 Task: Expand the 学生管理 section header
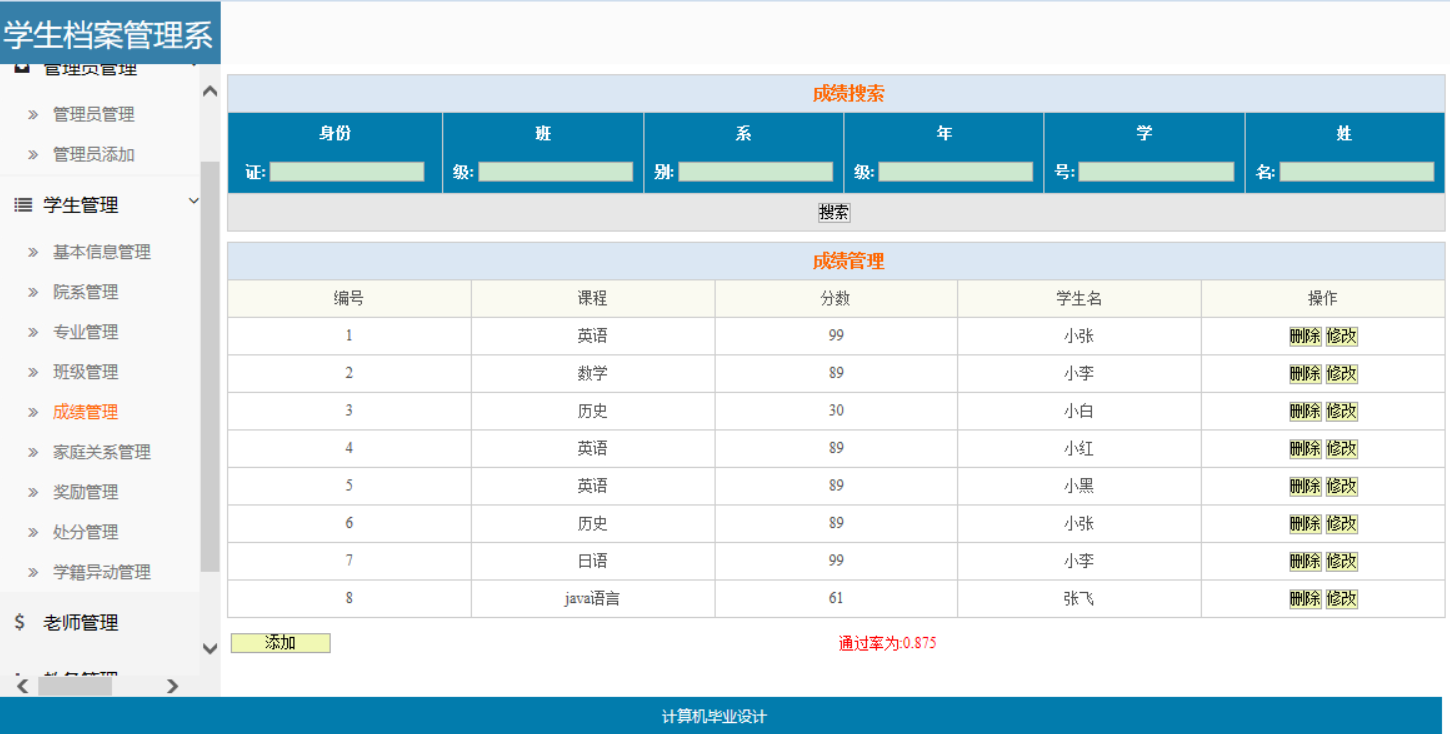click(x=80, y=205)
